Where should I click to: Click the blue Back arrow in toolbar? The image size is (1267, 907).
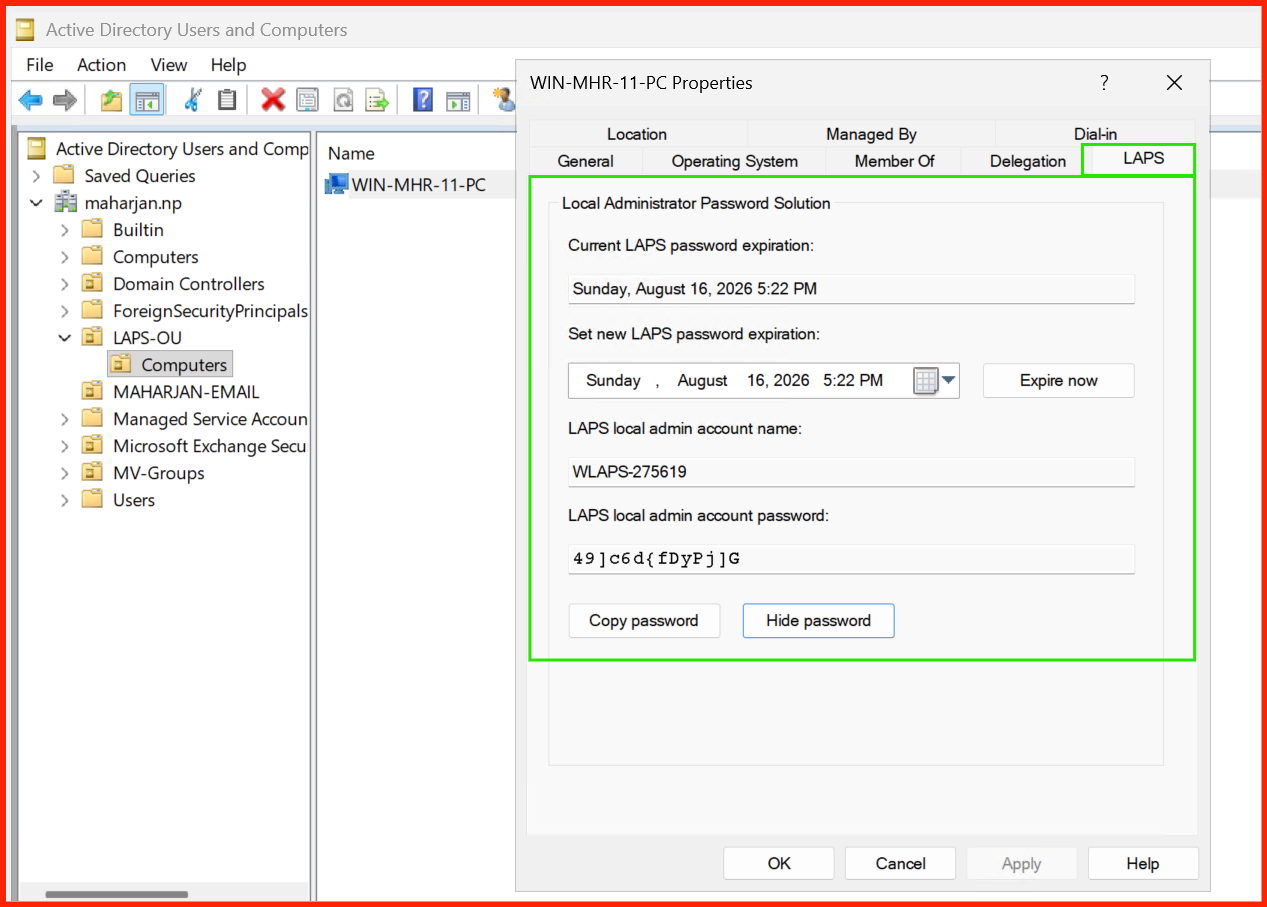point(31,100)
